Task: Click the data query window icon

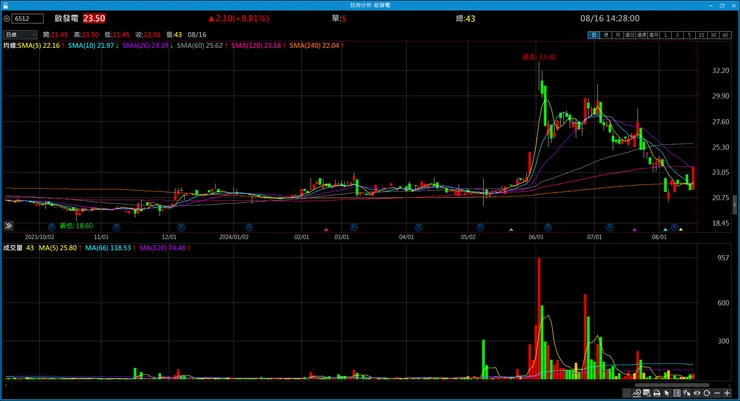Action: click(x=647, y=393)
